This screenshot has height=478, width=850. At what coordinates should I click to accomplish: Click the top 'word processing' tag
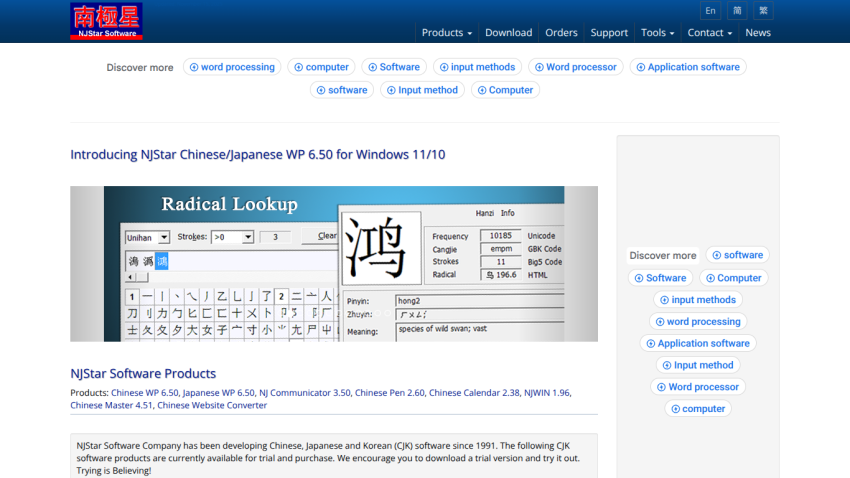[232, 67]
